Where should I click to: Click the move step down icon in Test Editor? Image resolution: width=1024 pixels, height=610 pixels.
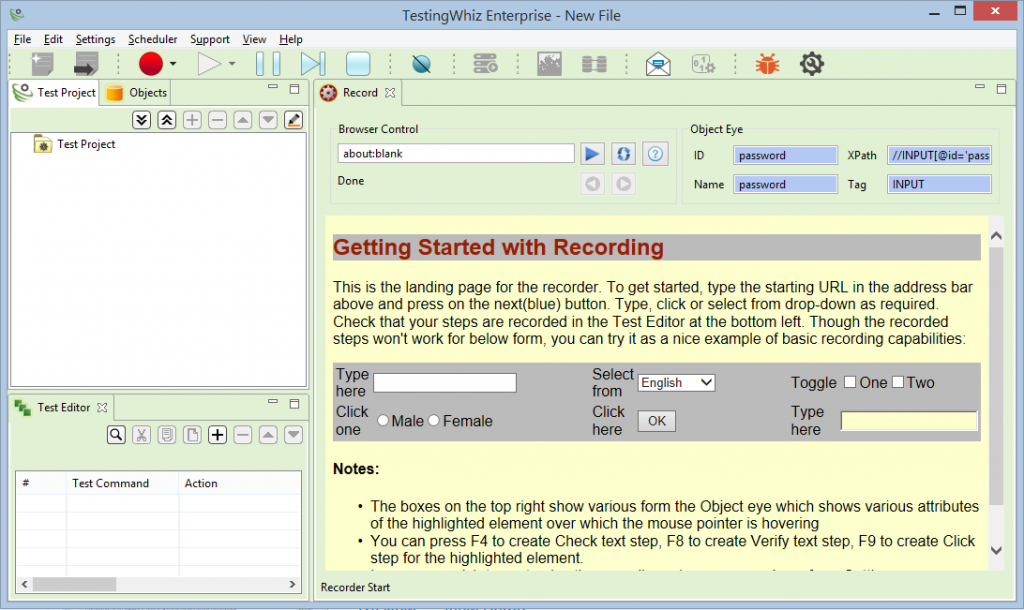294,435
